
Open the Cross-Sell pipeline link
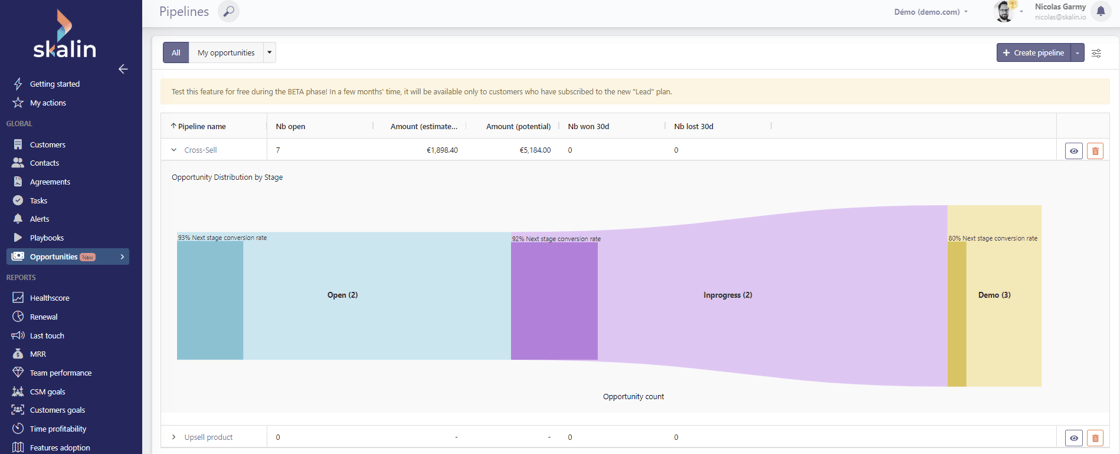click(x=200, y=150)
